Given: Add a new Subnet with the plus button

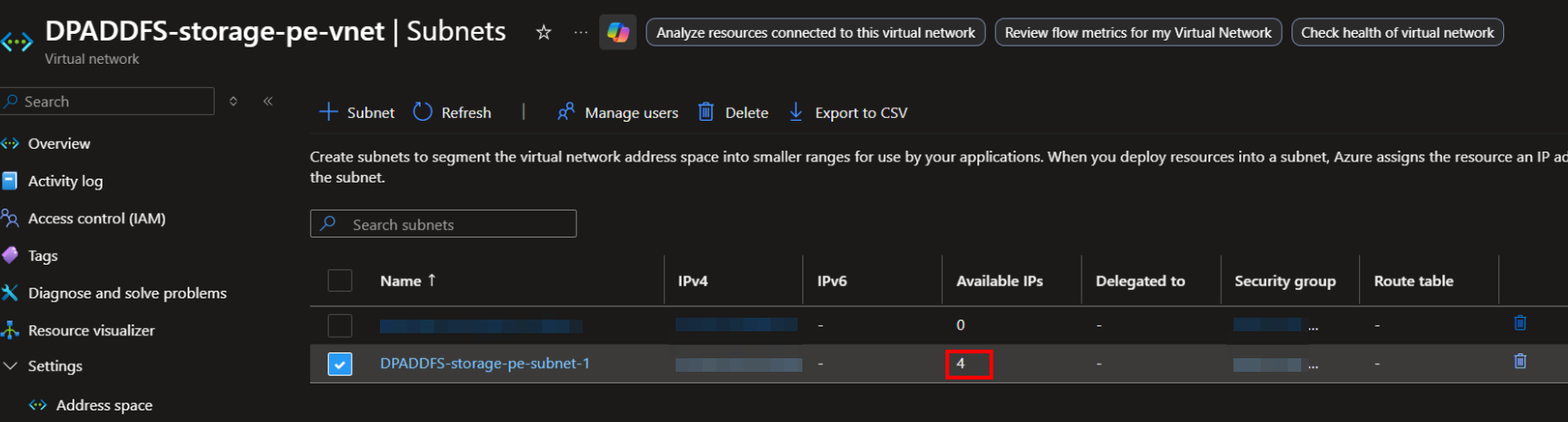Looking at the screenshot, I should tap(357, 113).
